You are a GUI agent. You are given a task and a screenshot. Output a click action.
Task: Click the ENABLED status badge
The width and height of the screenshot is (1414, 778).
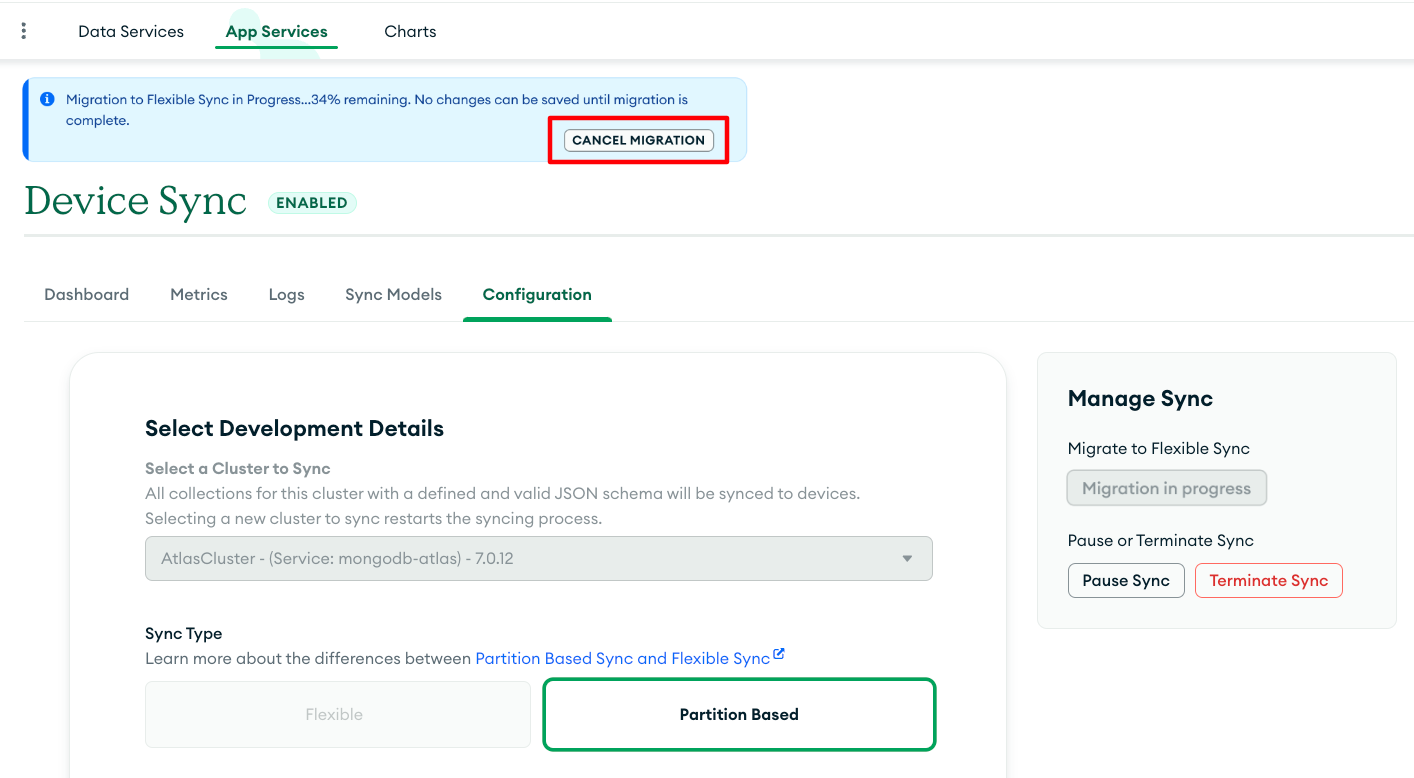pos(312,203)
